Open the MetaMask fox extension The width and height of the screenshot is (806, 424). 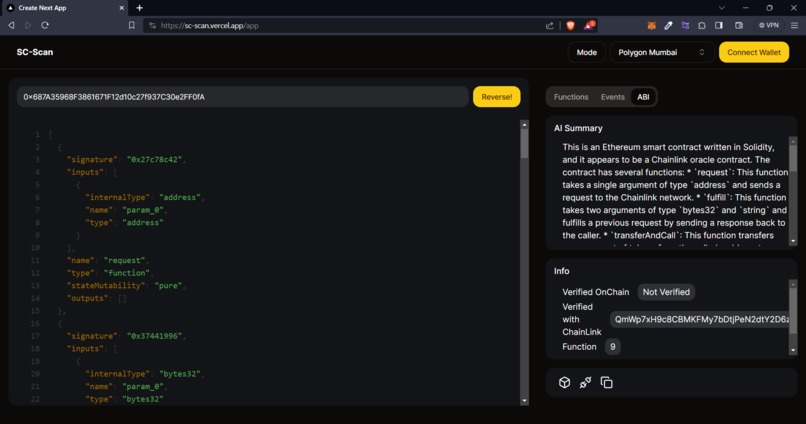click(651, 25)
